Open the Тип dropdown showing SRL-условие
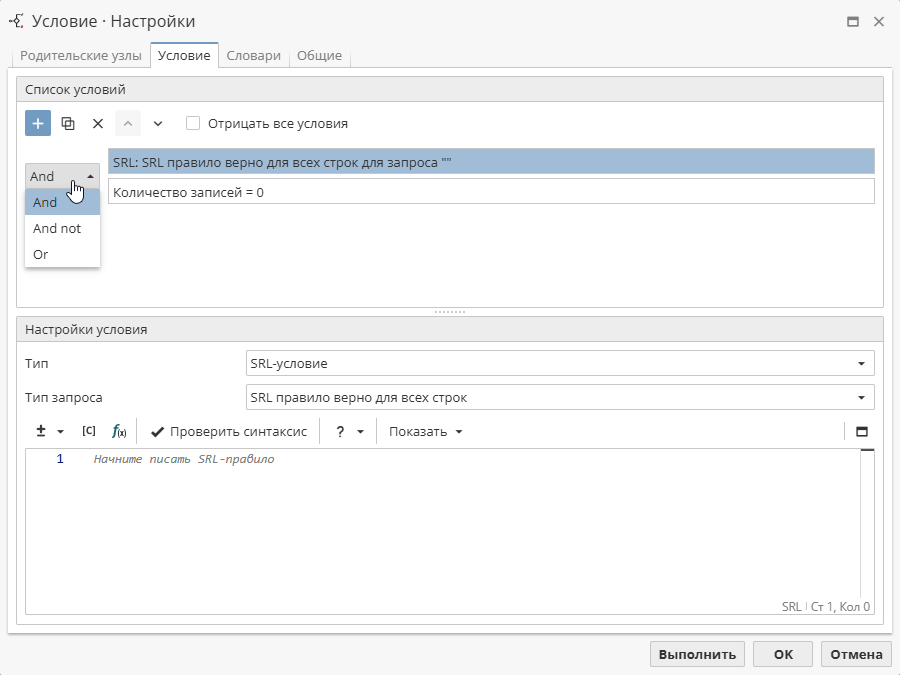The image size is (900, 675). click(560, 363)
